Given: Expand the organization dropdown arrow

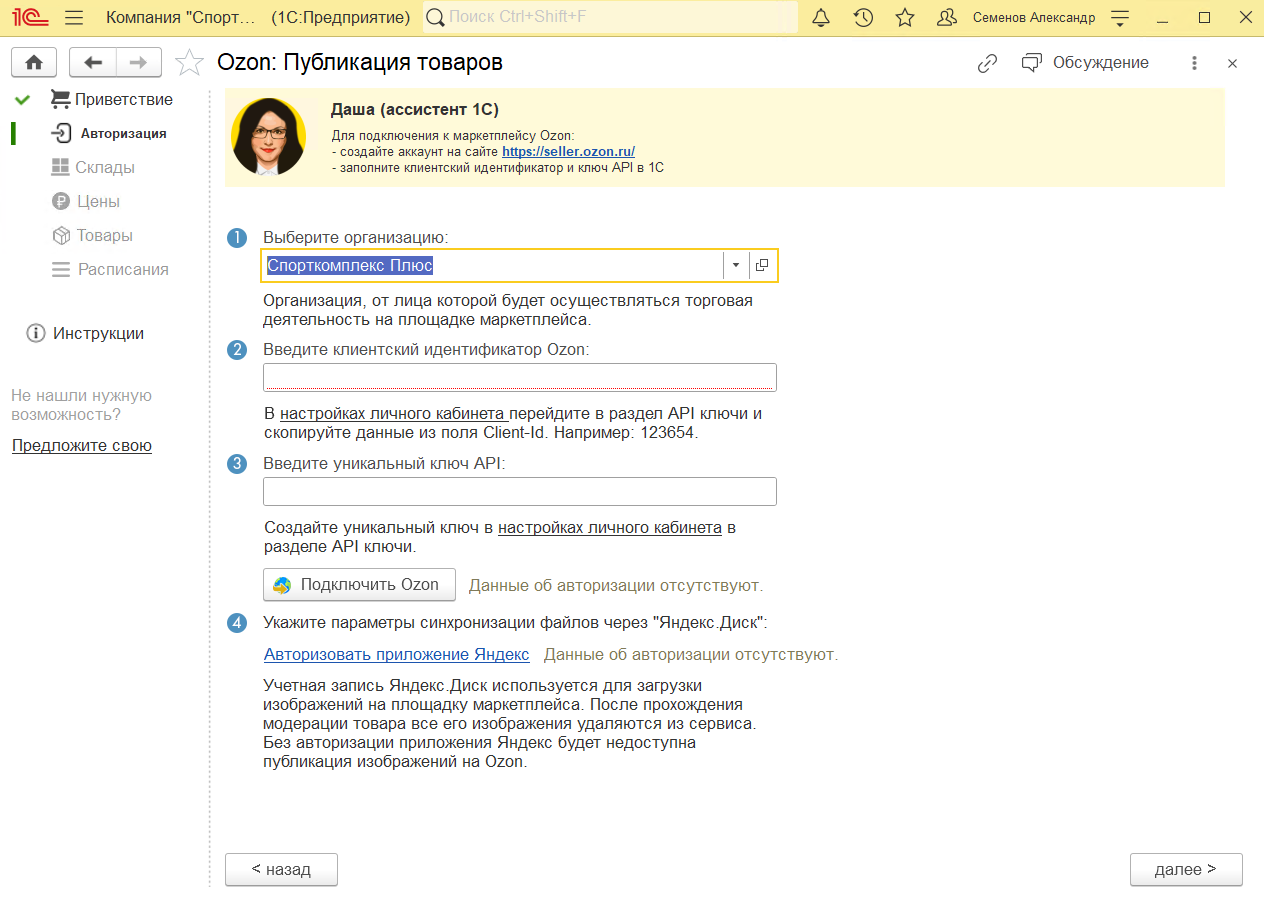Looking at the screenshot, I should [x=735, y=265].
